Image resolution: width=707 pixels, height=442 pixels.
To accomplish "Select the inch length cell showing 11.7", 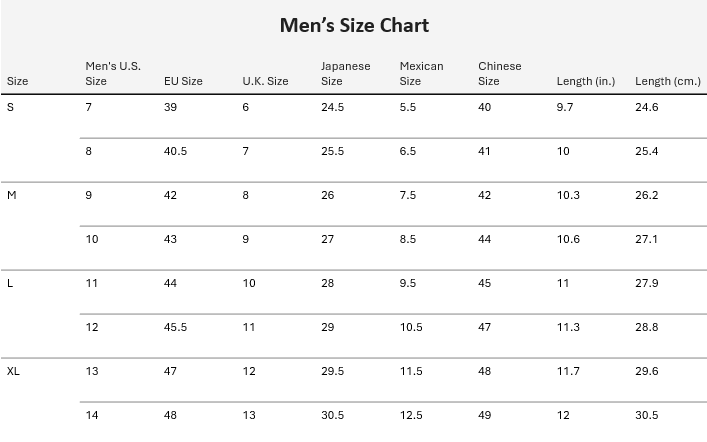I will (568, 371).
